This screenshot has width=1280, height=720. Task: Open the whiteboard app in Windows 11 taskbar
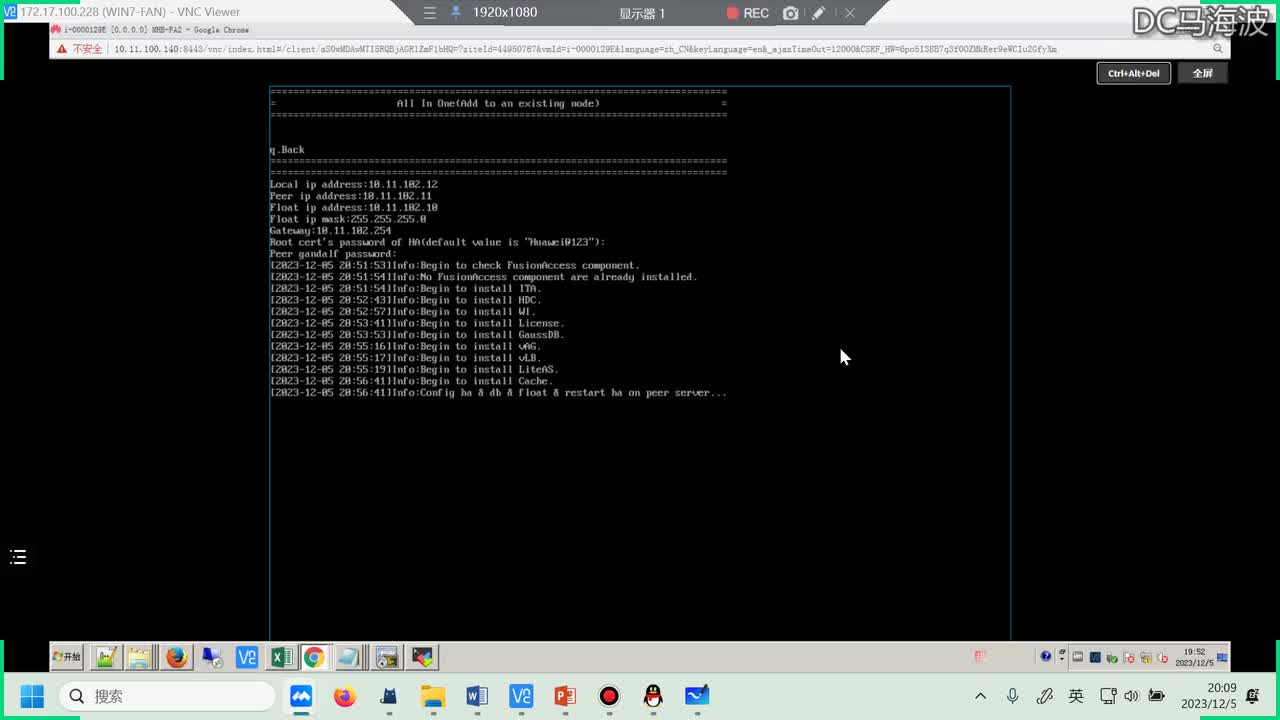pyautogui.click(x=697, y=696)
